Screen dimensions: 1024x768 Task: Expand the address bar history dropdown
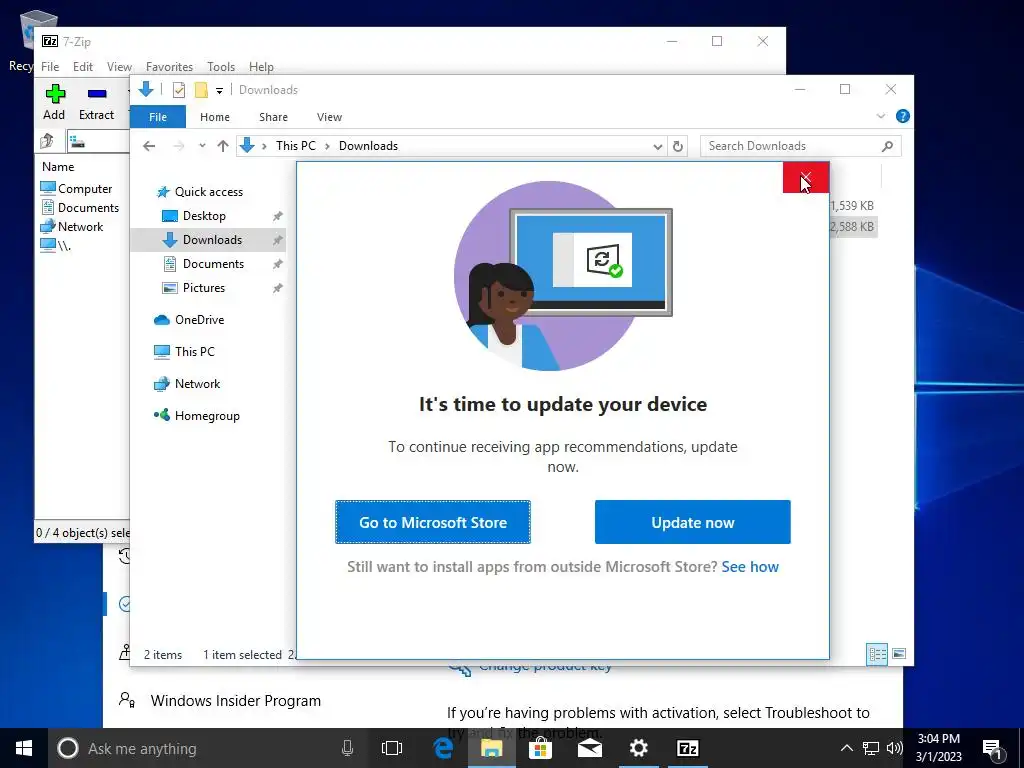658,146
